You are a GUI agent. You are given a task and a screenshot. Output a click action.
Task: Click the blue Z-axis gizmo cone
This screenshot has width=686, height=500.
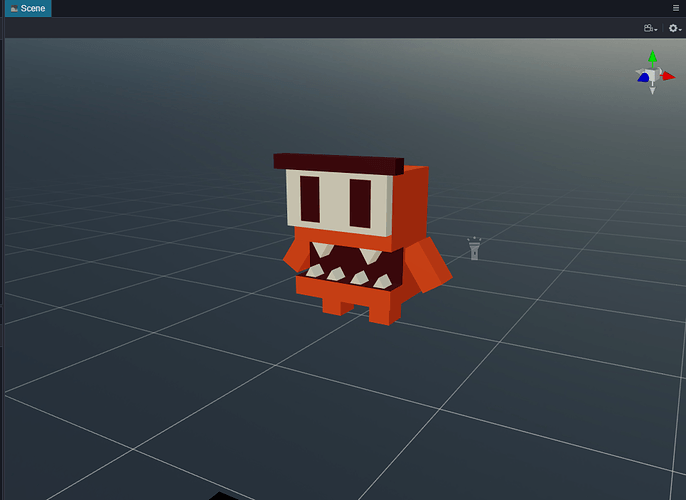pyautogui.click(x=644, y=78)
